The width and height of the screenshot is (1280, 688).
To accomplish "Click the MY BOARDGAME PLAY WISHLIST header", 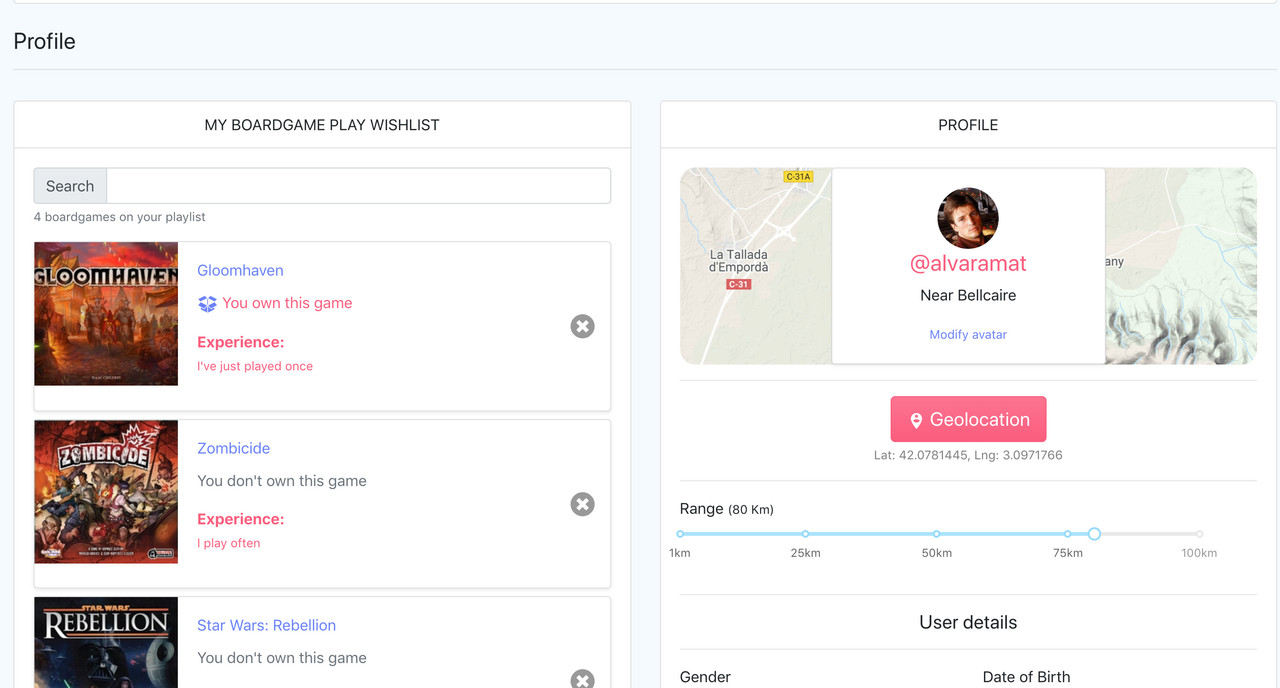I will pyautogui.click(x=322, y=125).
